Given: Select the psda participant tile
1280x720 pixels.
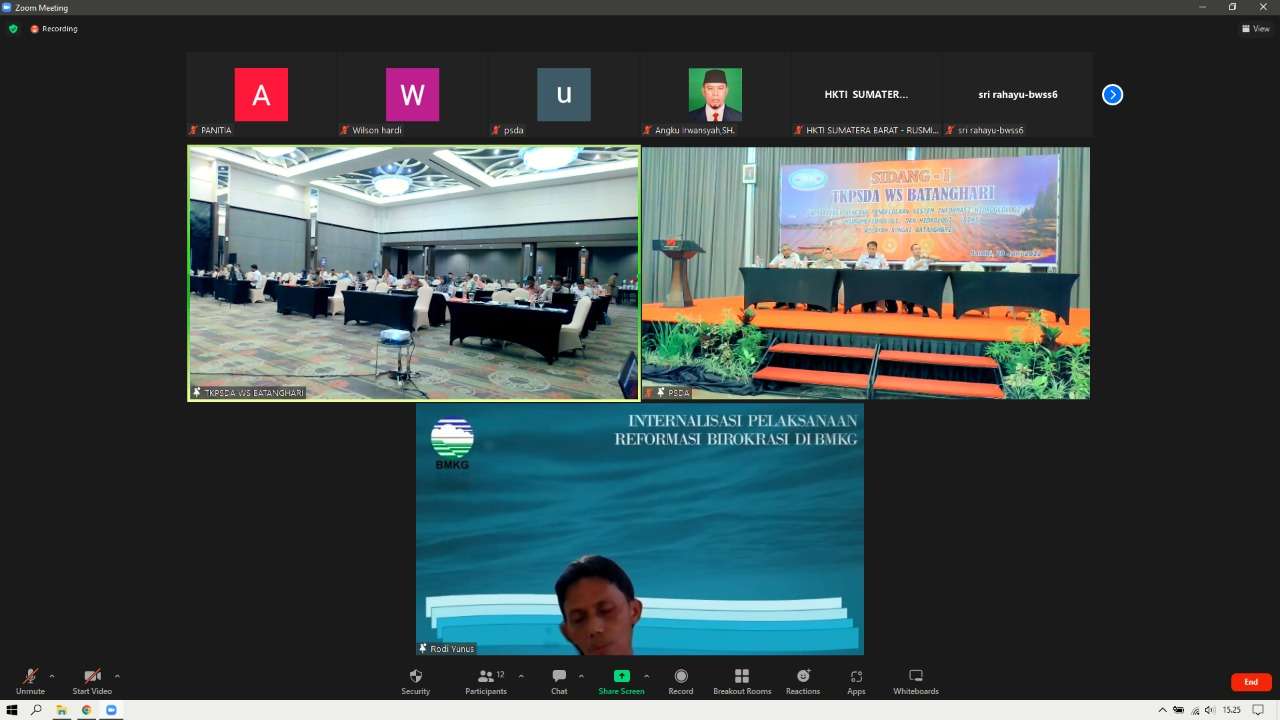Looking at the screenshot, I should (564, 95).
